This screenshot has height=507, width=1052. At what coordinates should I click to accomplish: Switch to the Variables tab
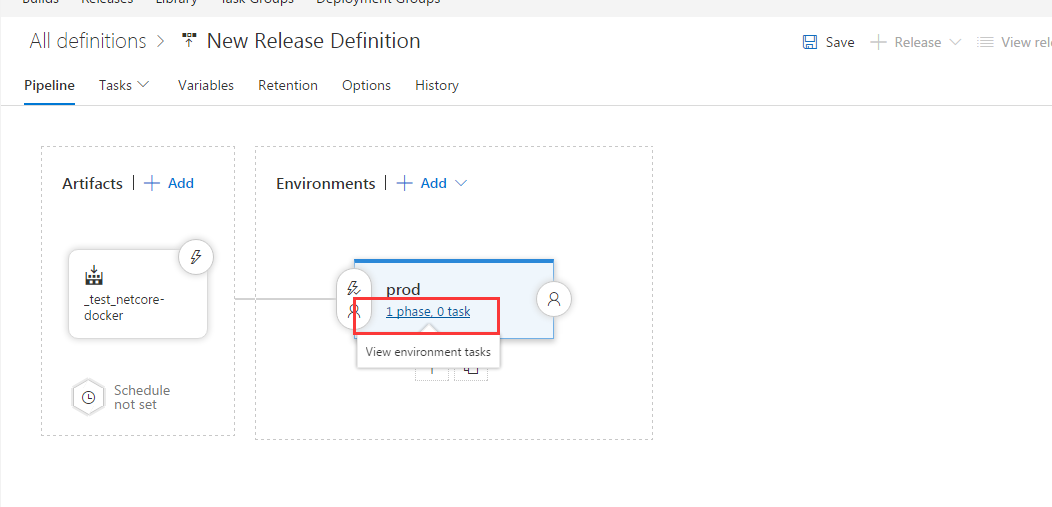(206, 85)
